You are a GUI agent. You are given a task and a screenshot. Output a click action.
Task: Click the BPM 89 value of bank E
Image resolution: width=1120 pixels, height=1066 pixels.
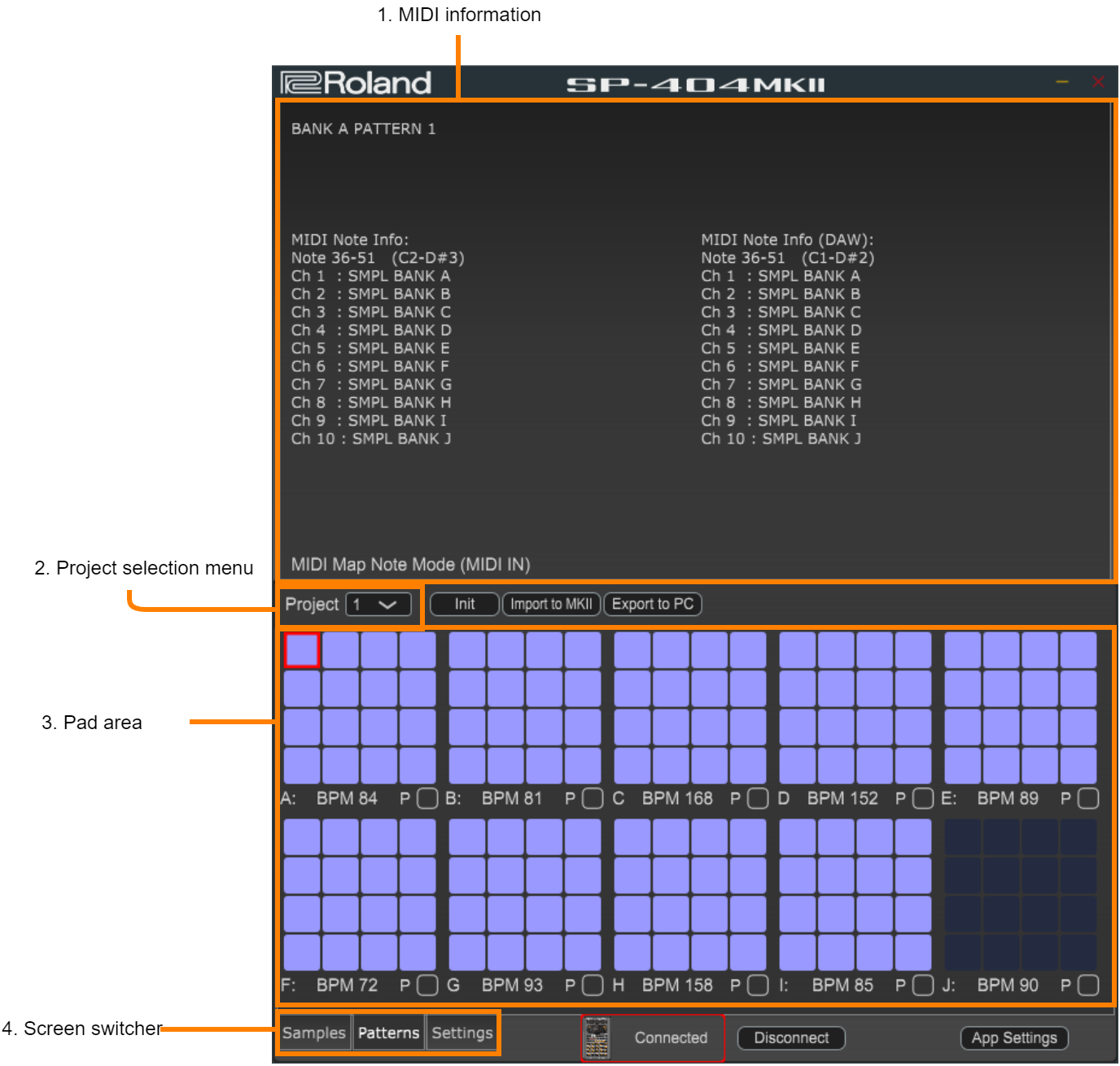[x=1008, y=798]
